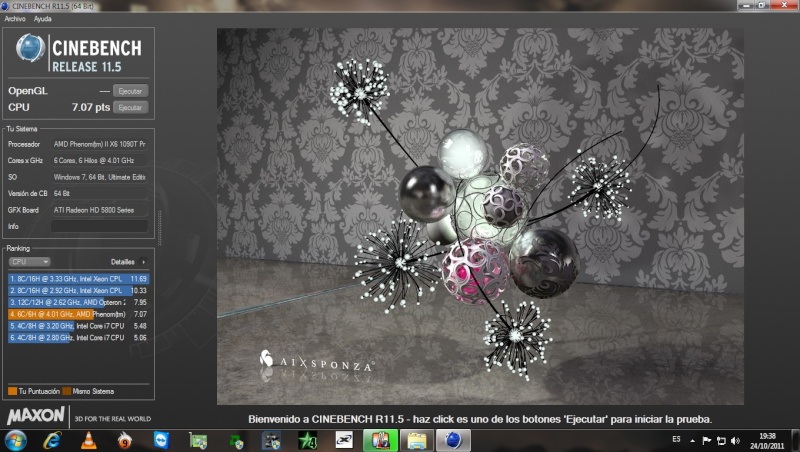Open the clock showing 19:38
Screen dimensions: 800x452
pos(767,441)
